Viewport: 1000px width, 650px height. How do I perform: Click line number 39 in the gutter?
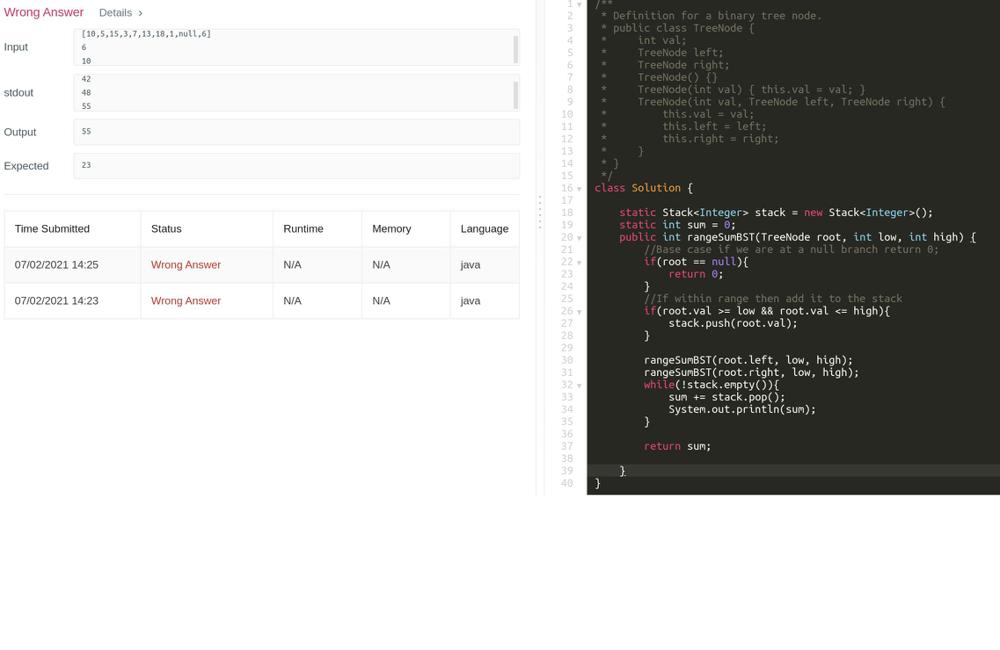[566, 471]
